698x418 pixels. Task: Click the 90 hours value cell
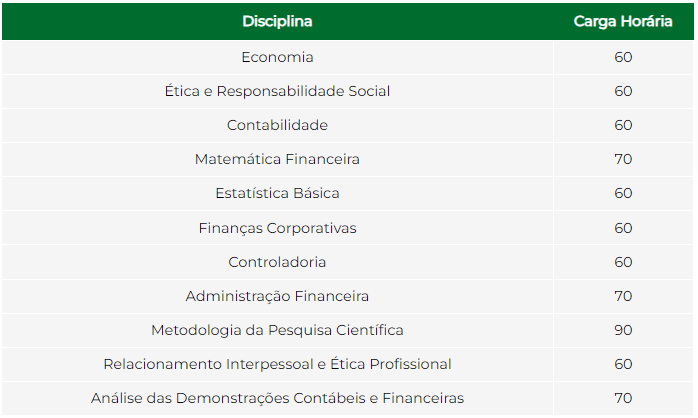623,330
